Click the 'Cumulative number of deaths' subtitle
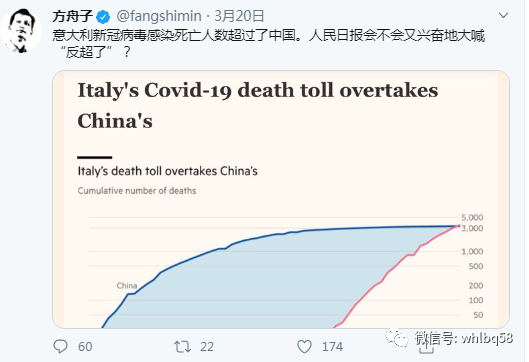Screen dimensions: 529x362 (x=137, y=191)
